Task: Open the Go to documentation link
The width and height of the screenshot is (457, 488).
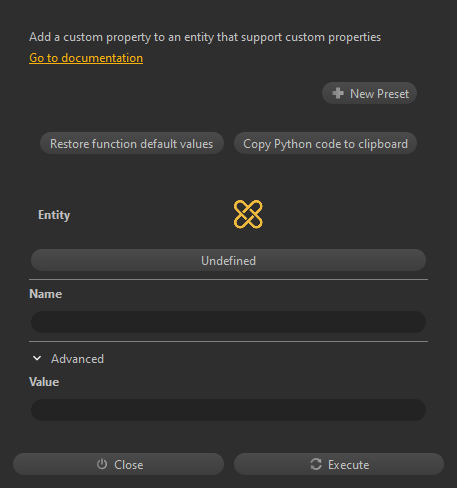Action: [x=86, y=58]
